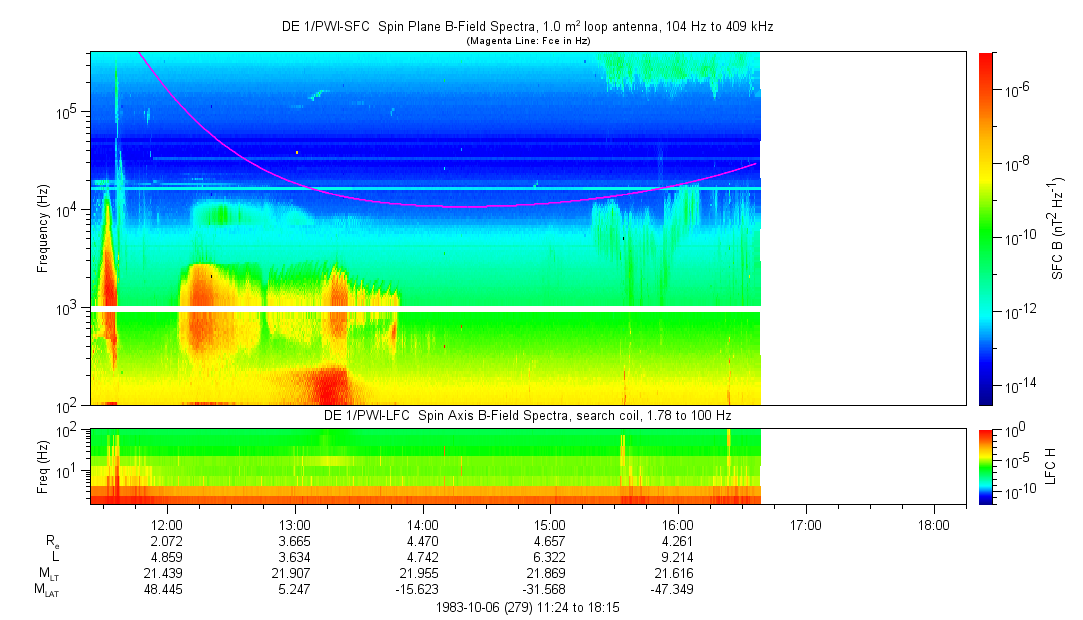Click the 17:00 time axis label
This screenshot has width=1083, height=620.
pyautogui.click(x=806, y=524)
